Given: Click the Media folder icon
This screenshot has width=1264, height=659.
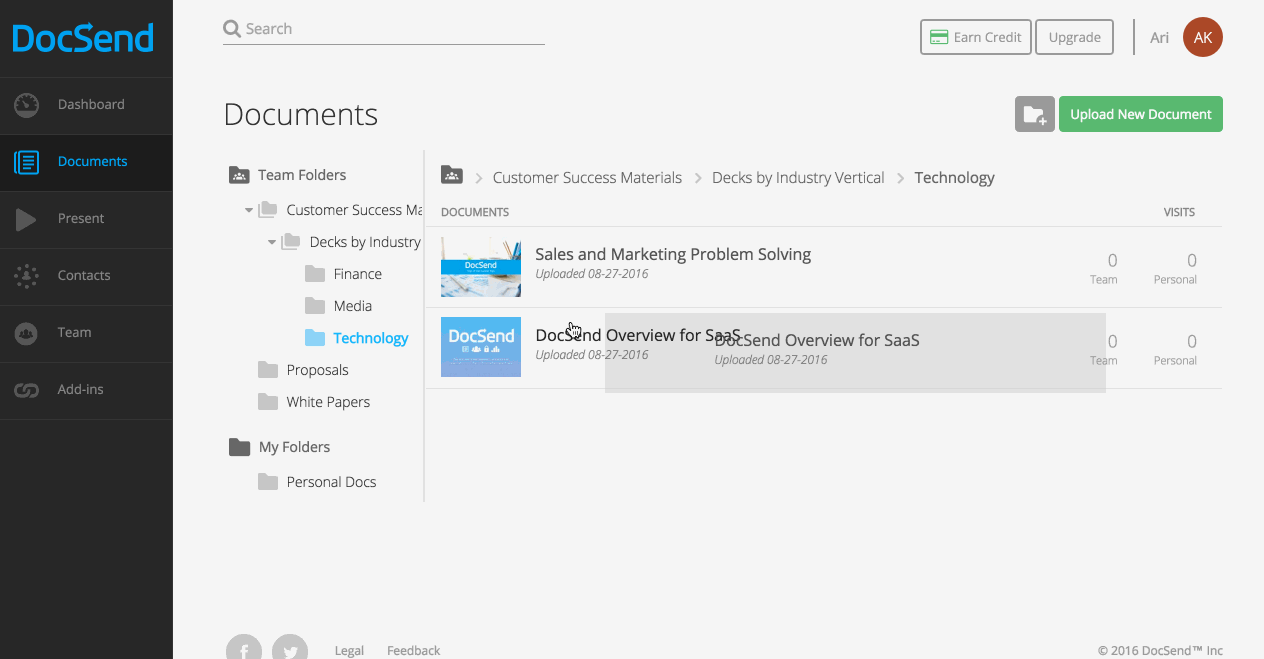Looking at the screenshot, I should point(315,306).
